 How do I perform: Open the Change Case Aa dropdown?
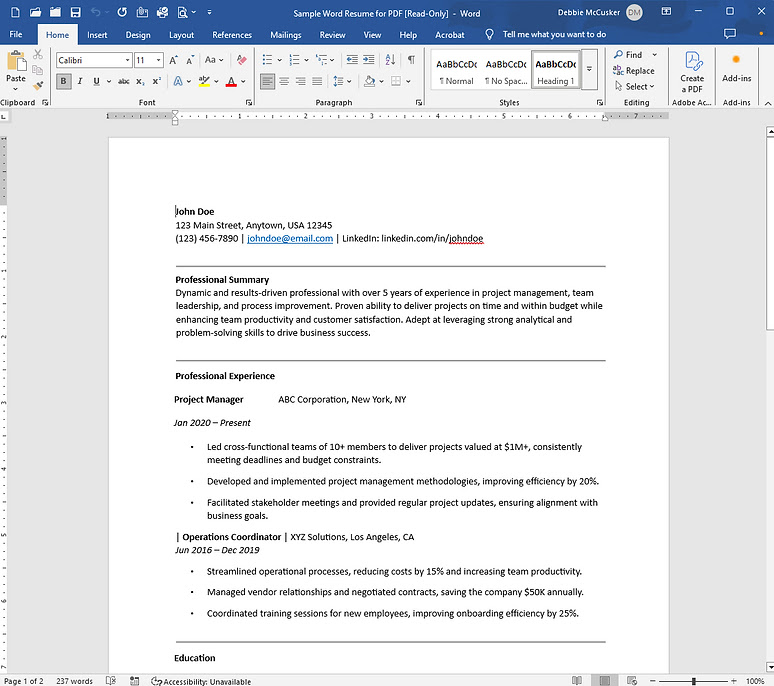click(x=214, y=60)
